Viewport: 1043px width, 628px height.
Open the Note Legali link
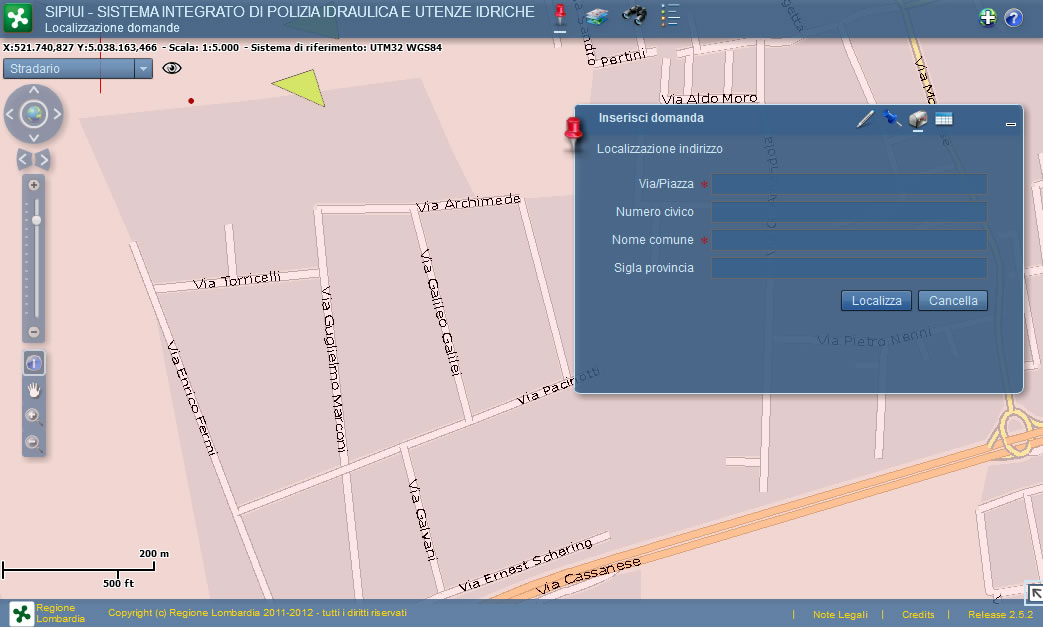(840, 615)
